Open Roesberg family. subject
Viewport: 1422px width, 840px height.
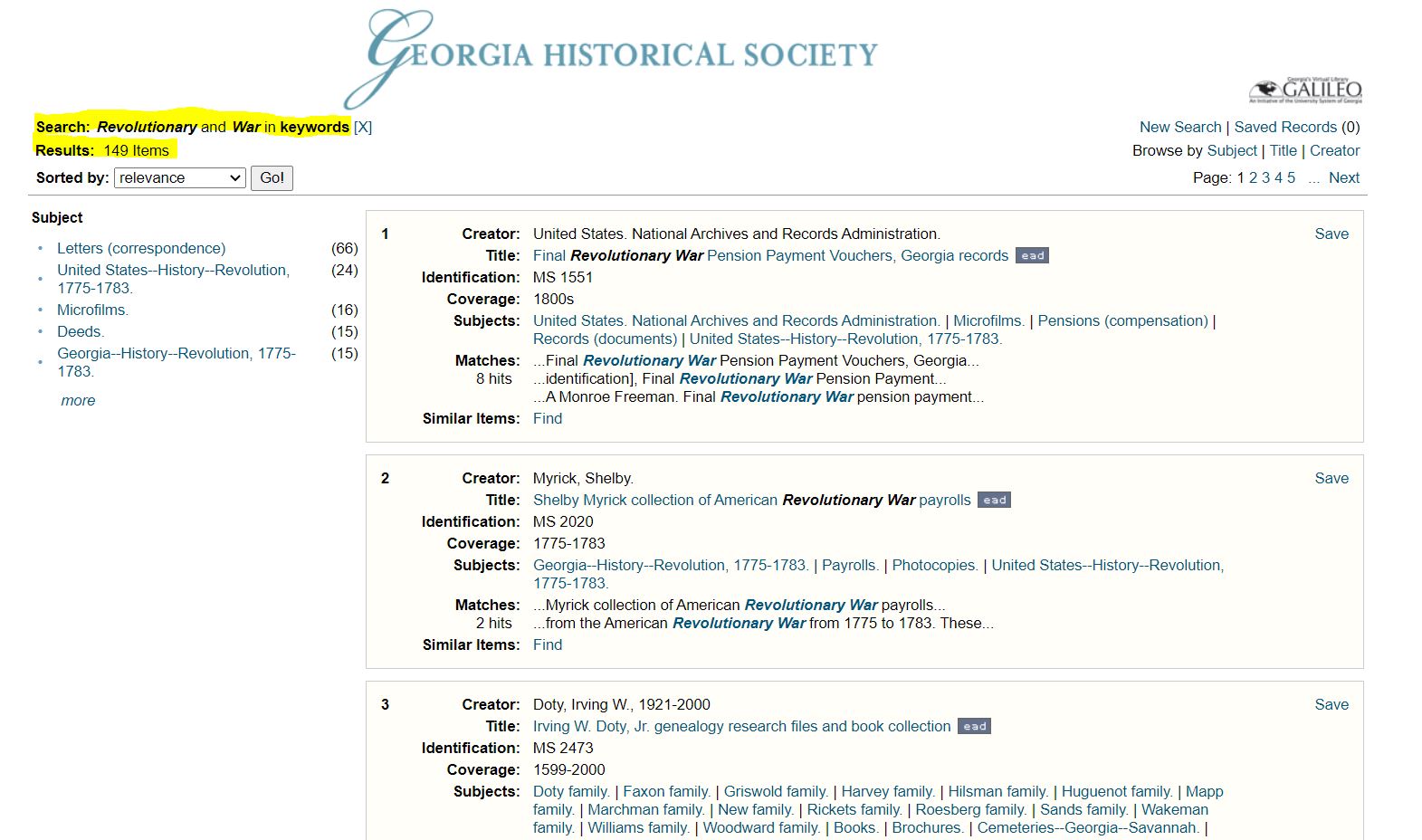coord(971,809)
